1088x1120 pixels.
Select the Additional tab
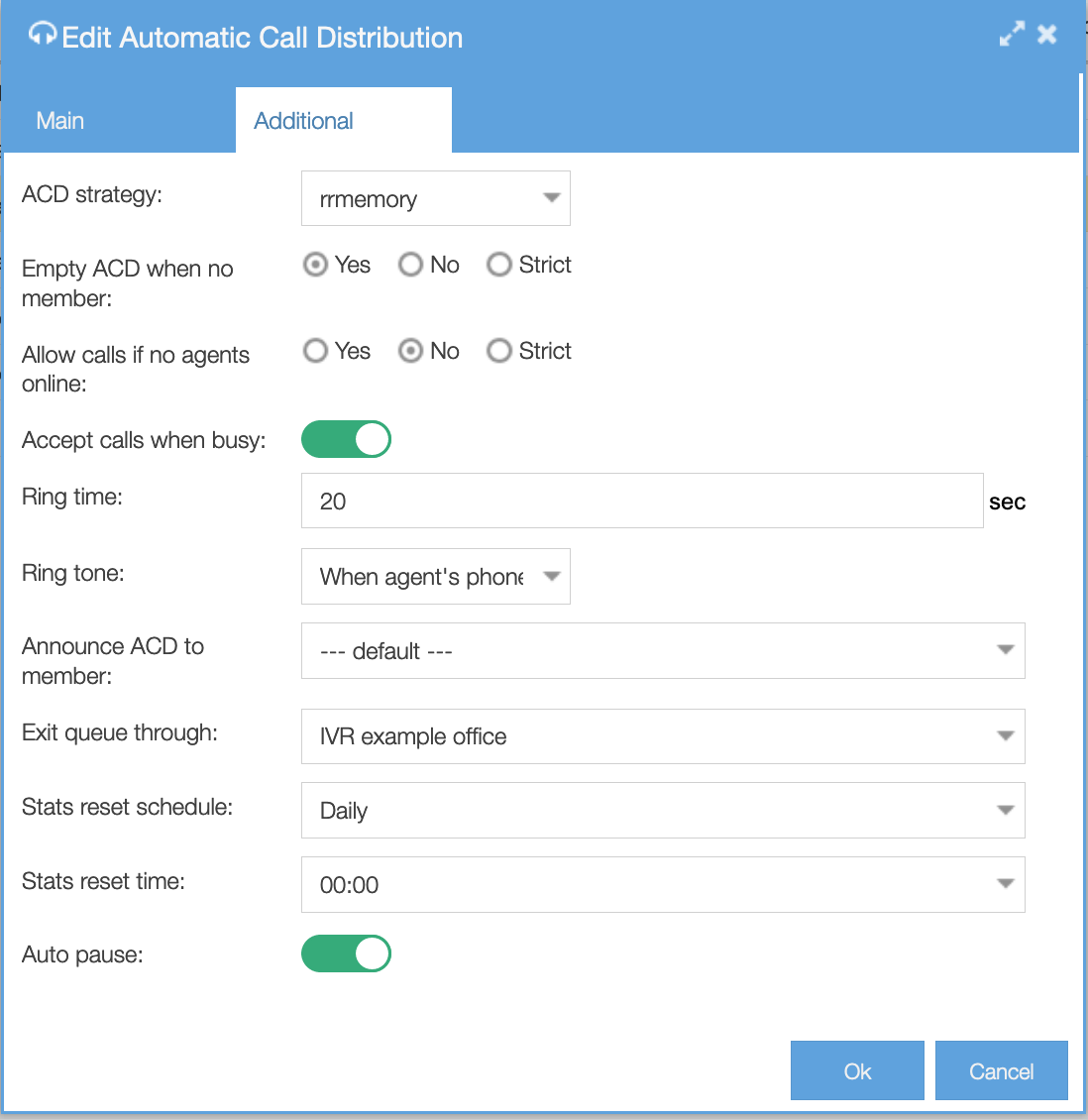pyautogui.click(x=303, y=120)
